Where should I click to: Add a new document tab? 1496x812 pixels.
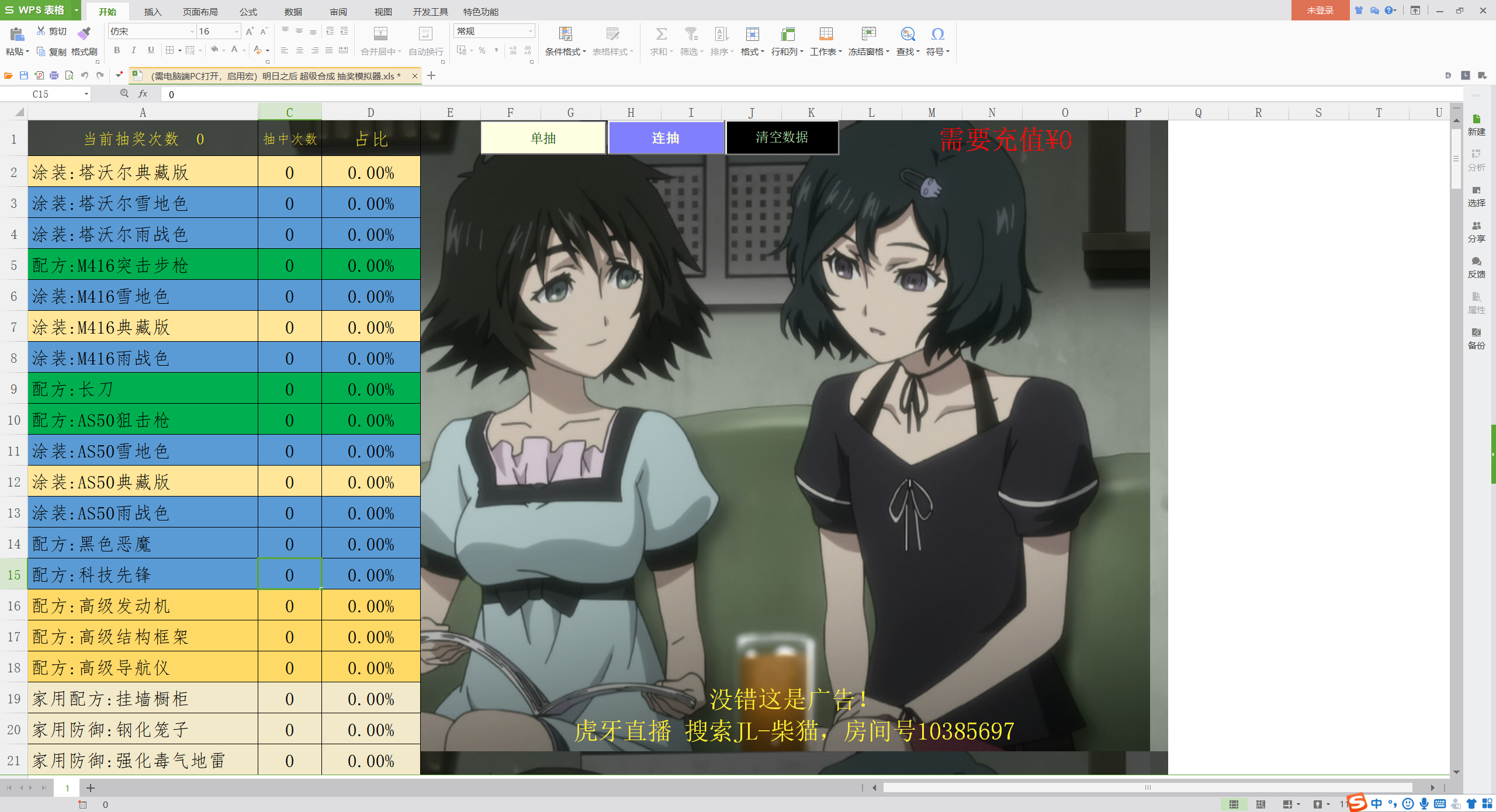coord(431,75)
